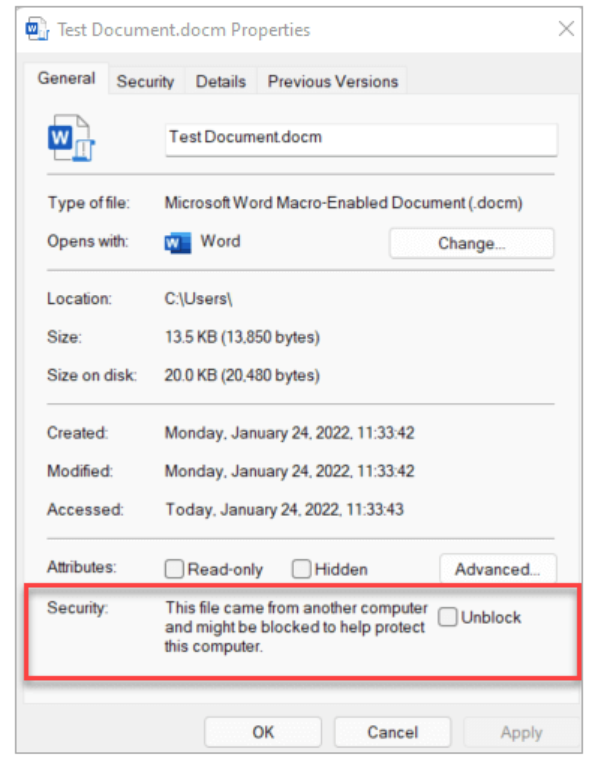Confirm changes with the OK button
The image size is (592, 762).
263,732
